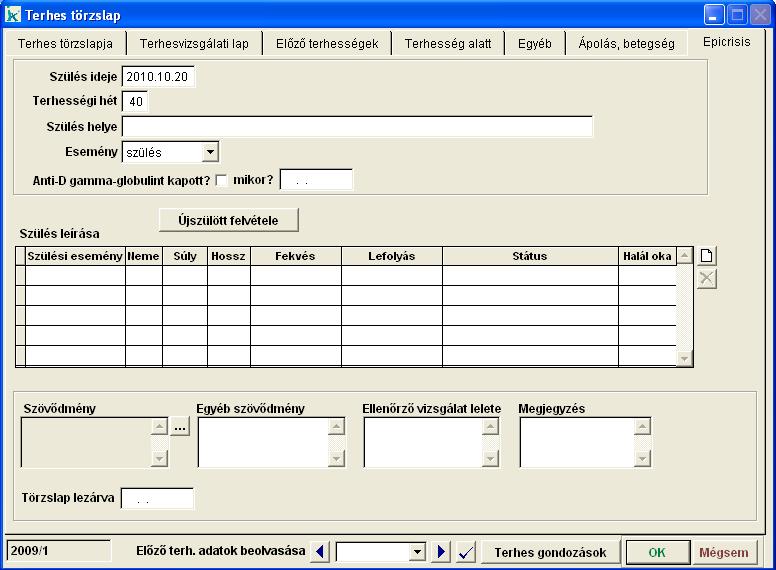776x570 pixels.
Task: Click the down arrow of Szövődmény scrollbar
Action: pyautogui.click(x=159, y=459)
